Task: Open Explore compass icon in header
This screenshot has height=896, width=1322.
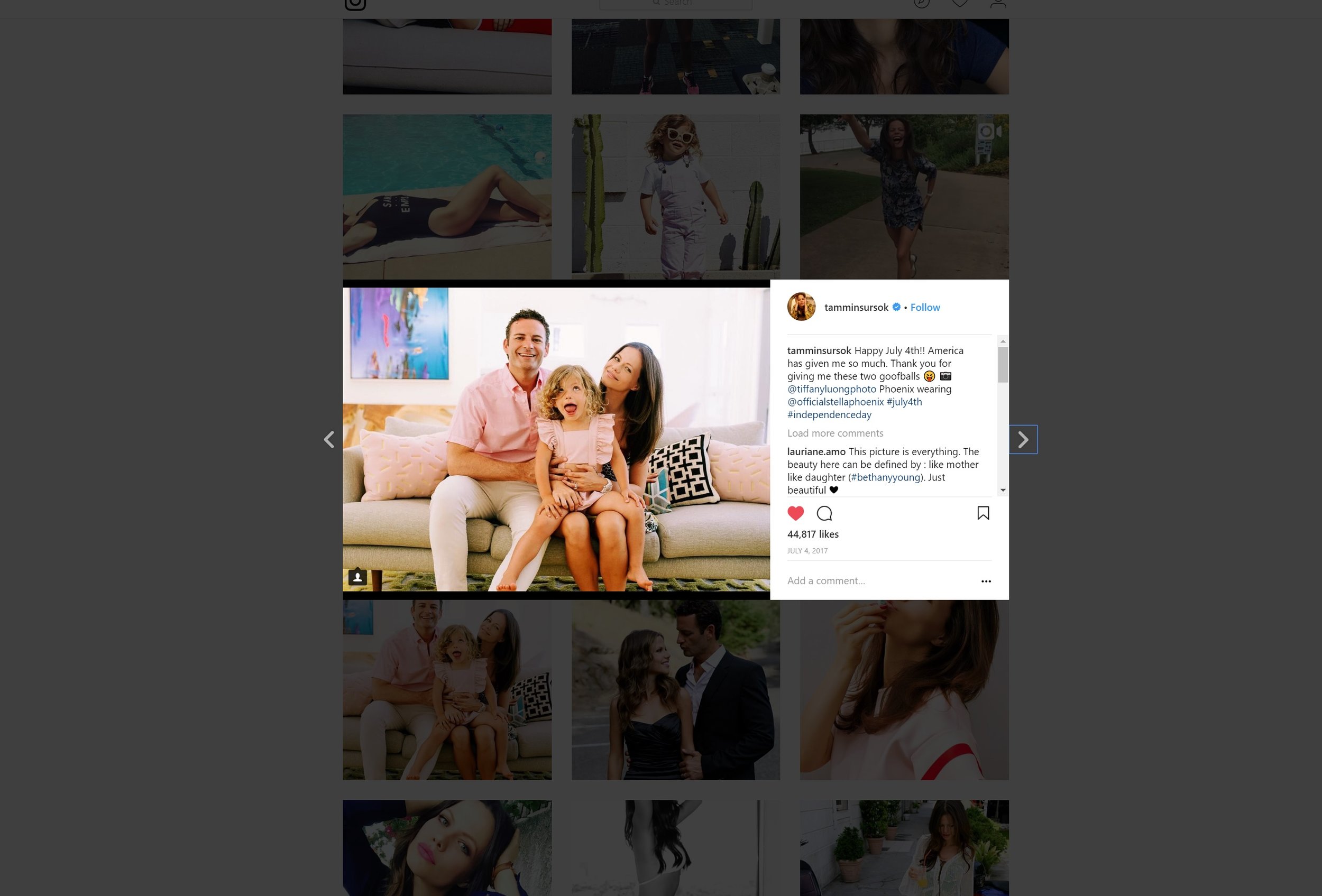Action: [x=921, y=3]
